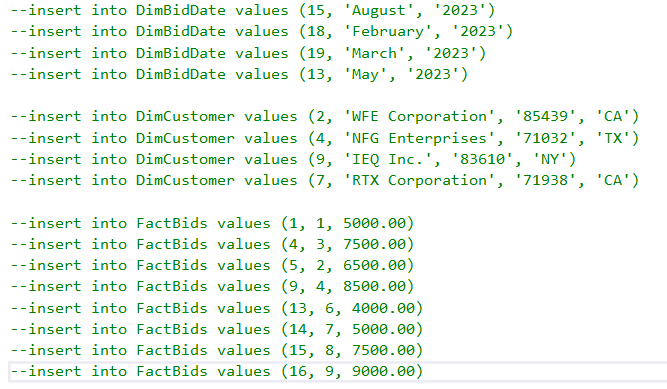Click the DimCustomer line for 'WFE Corporation'
Screen dimensions: 667x389
coord(325,117)
